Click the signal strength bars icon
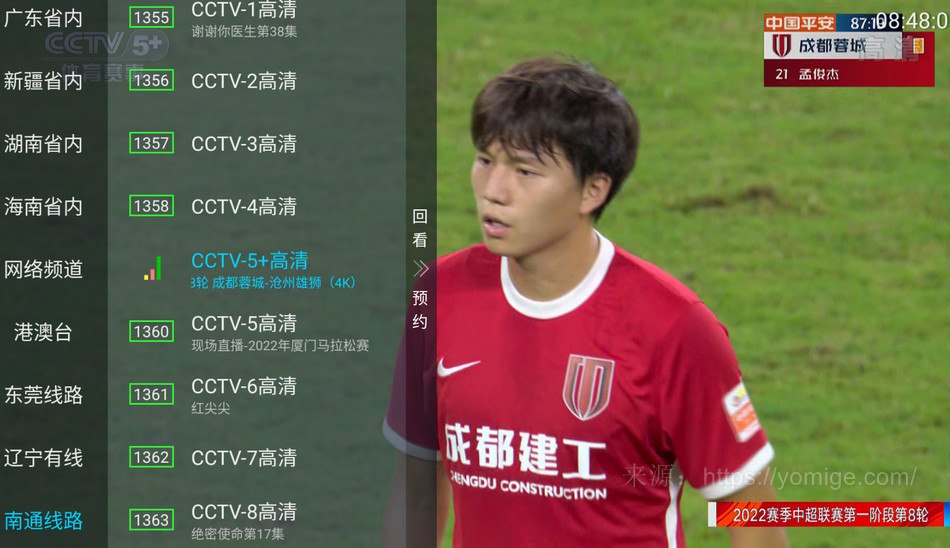Screen dimensions: 950x548 (x=152, y=269)
